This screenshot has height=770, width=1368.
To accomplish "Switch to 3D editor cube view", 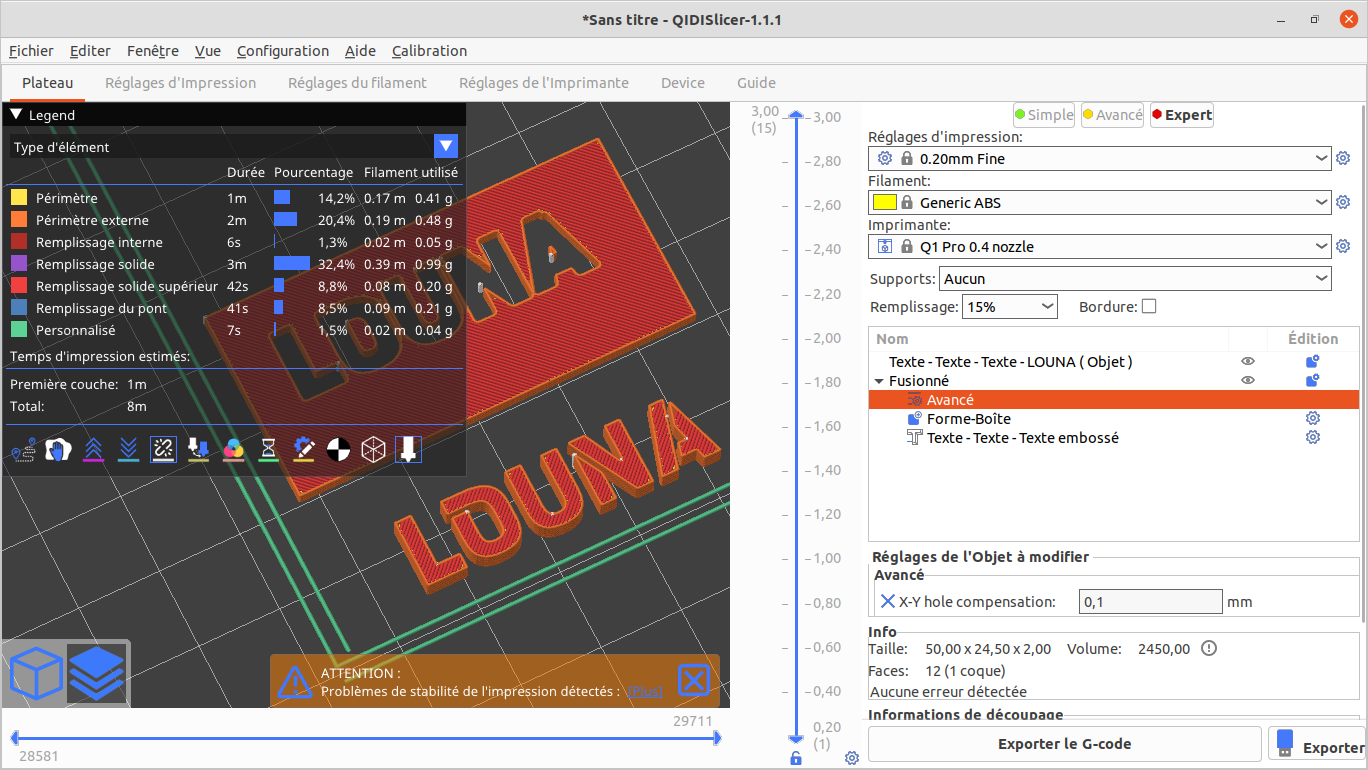I will tap(36, 673).
